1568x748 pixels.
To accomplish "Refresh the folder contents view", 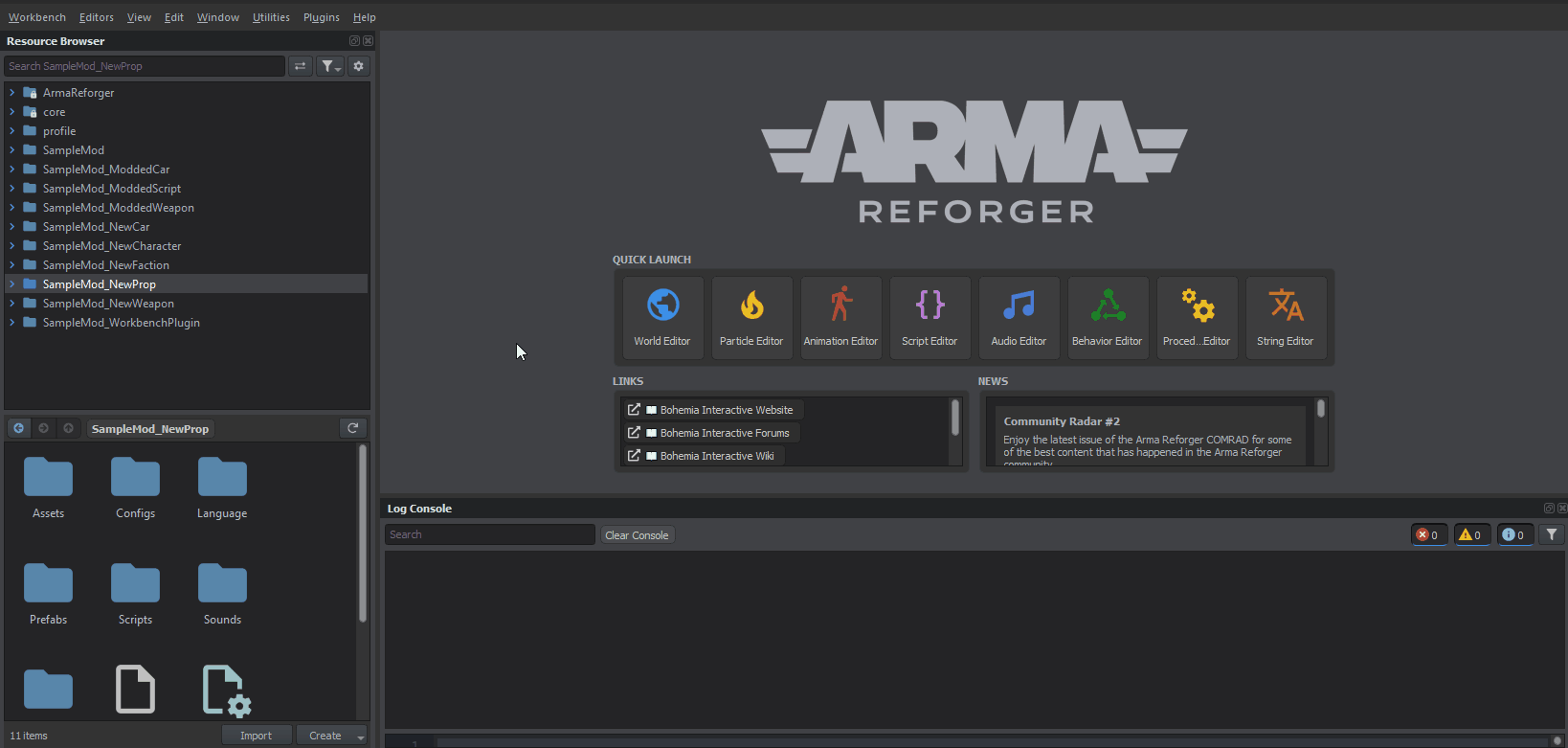I will pos(353,428).
